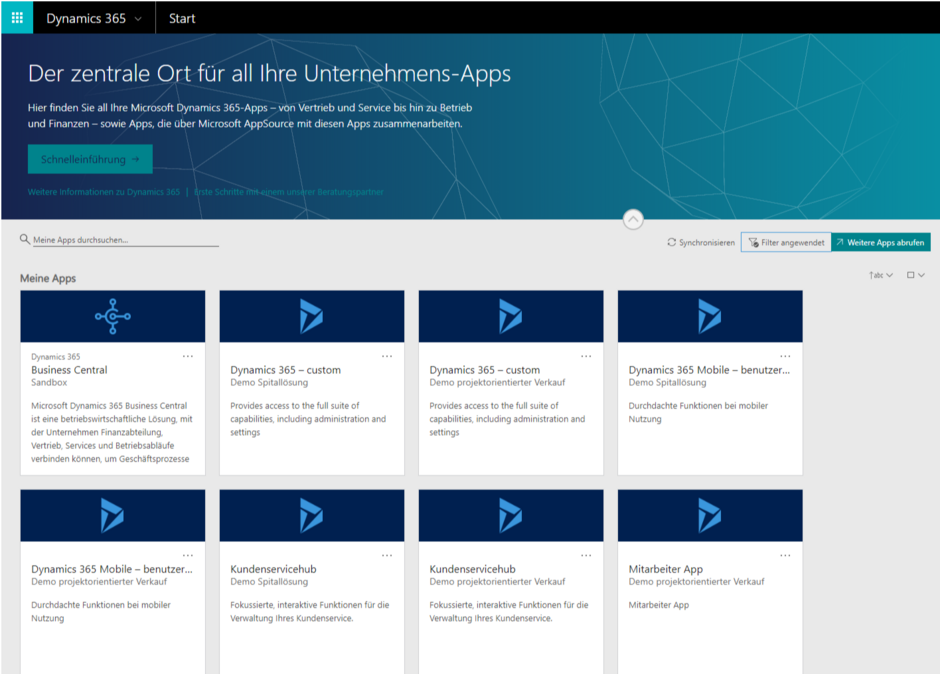Screen dimensions: 940x674
Task: Click the Schnelleinführung button
Action: [90, 159]
